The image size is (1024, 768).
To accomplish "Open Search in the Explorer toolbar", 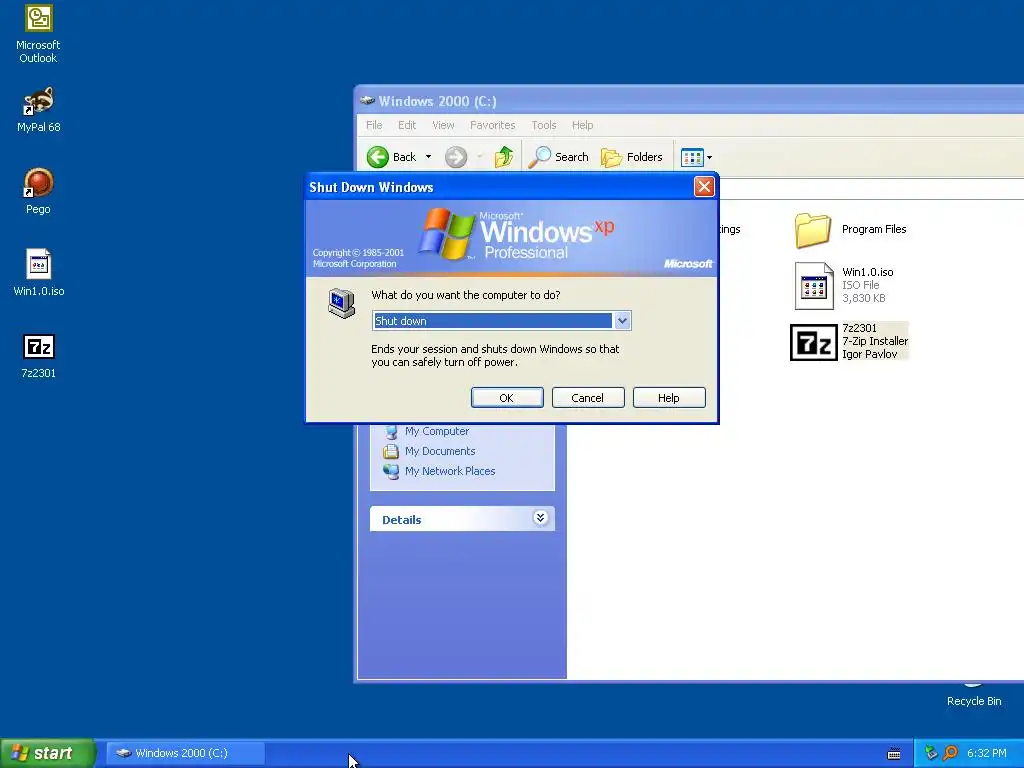I will (x=558, y=157).
